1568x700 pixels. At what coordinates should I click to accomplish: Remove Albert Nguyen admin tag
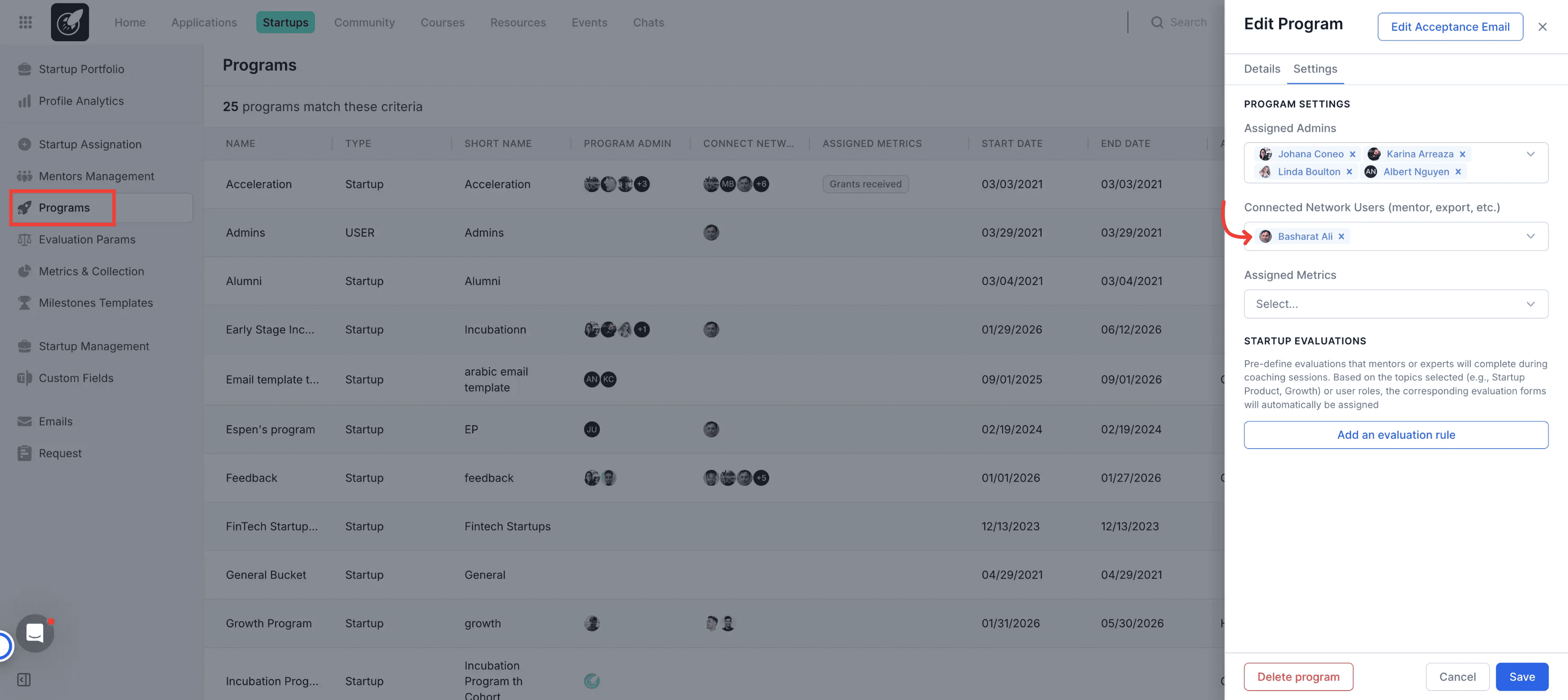coord(1458,172)
